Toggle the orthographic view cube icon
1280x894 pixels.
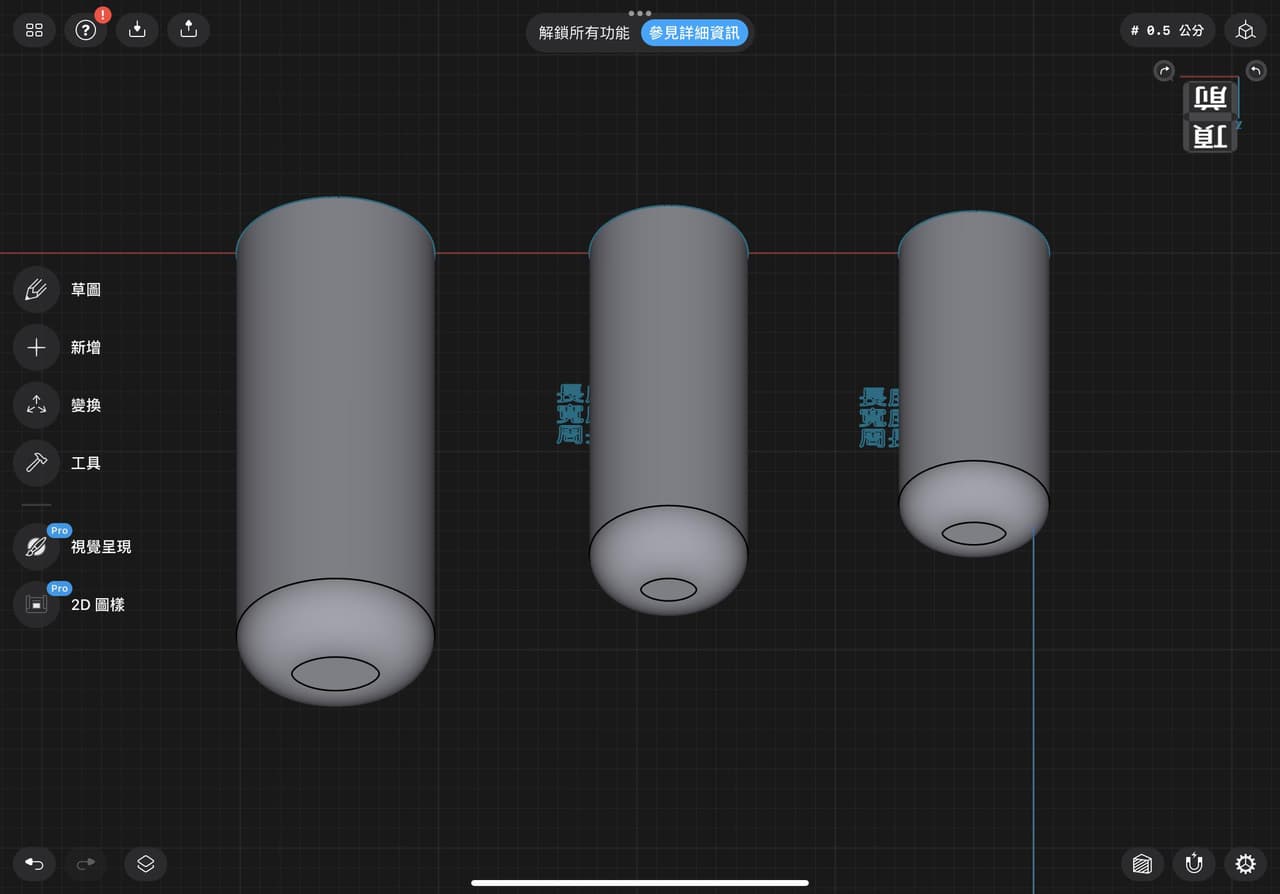tap(1245, 30)
